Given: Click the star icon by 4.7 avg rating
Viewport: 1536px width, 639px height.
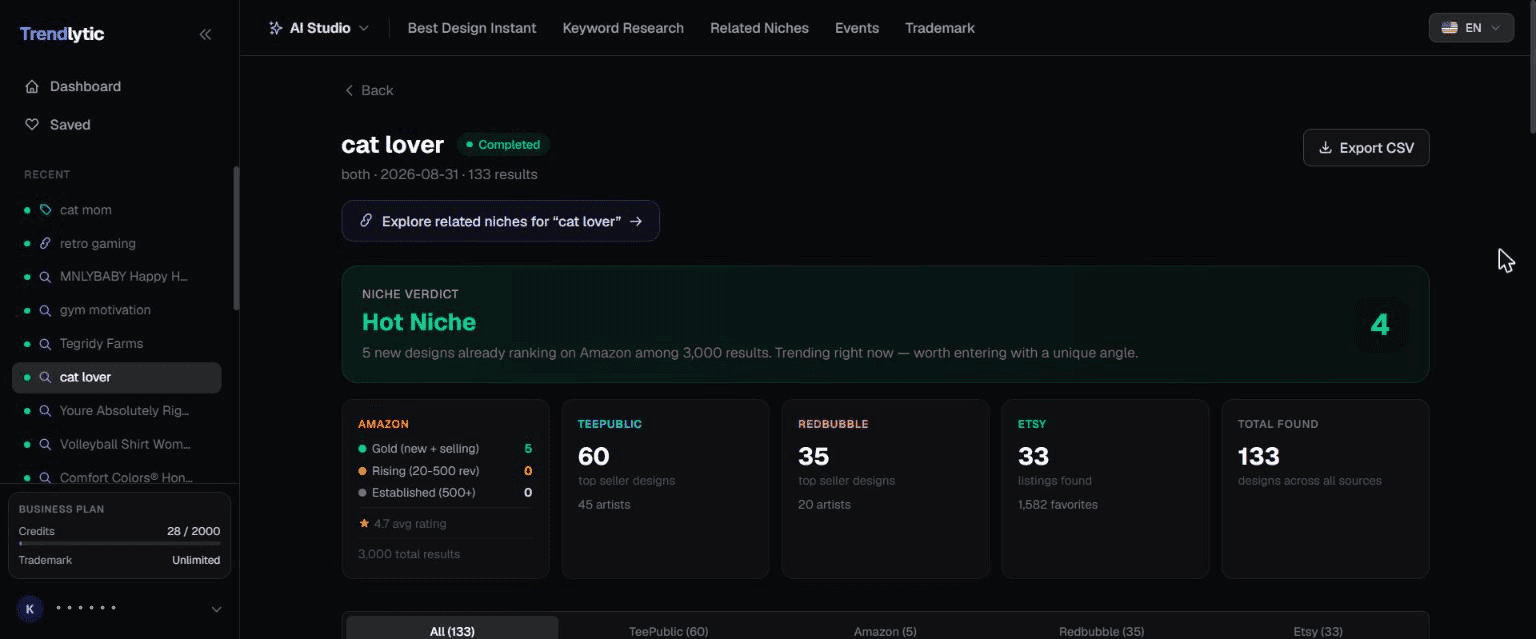Looking at the screenshot, I should [x=364, y=523].
